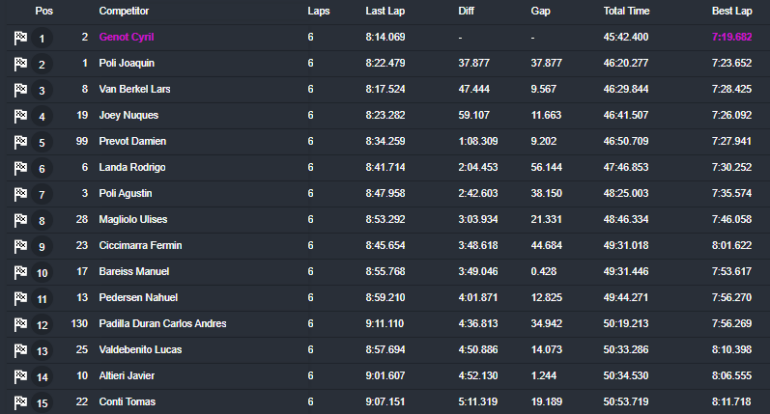Click the position 10 badge for Bareiss Manuel

42,273
